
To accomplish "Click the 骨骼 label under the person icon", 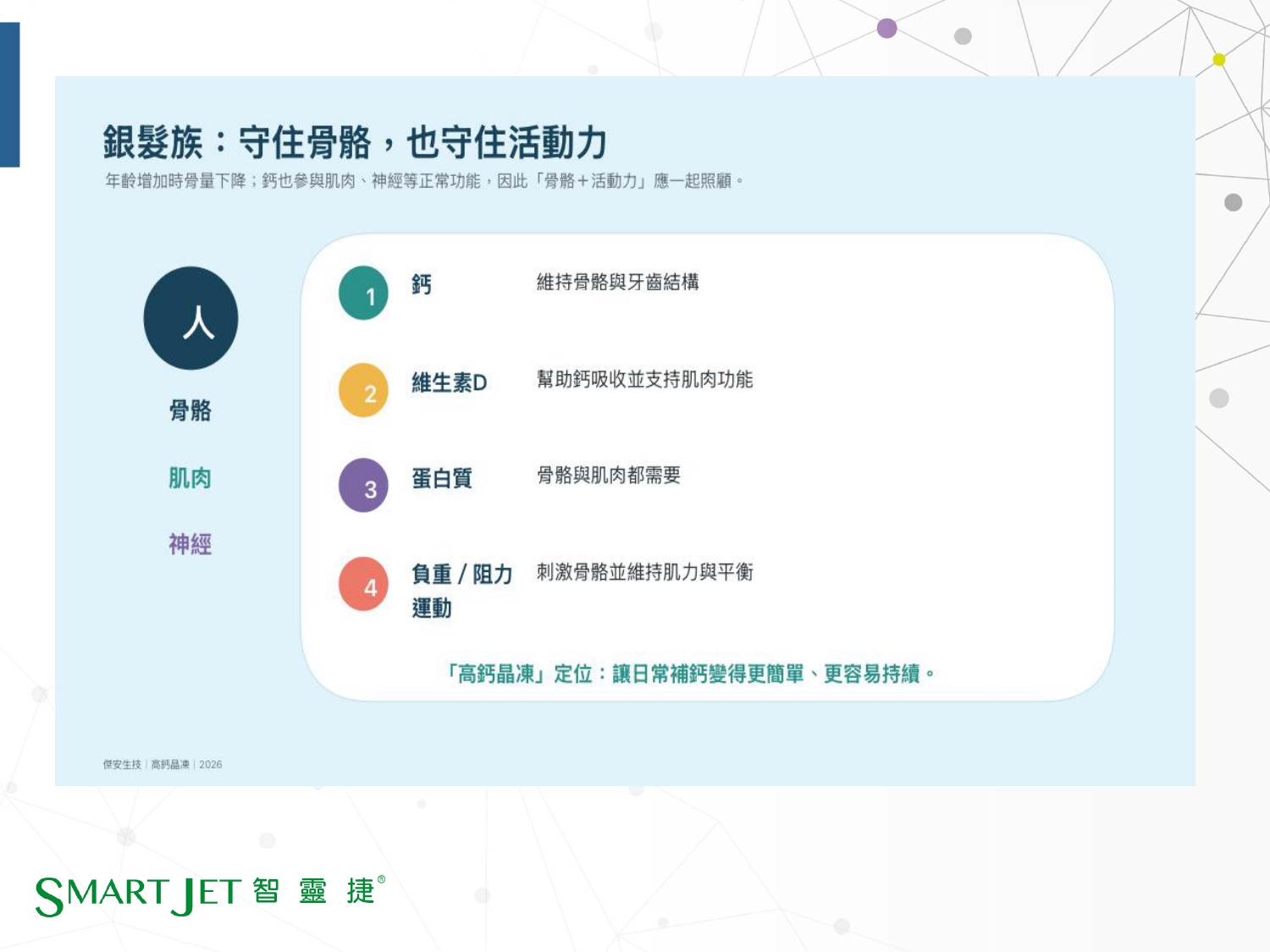I will [190, 411].
